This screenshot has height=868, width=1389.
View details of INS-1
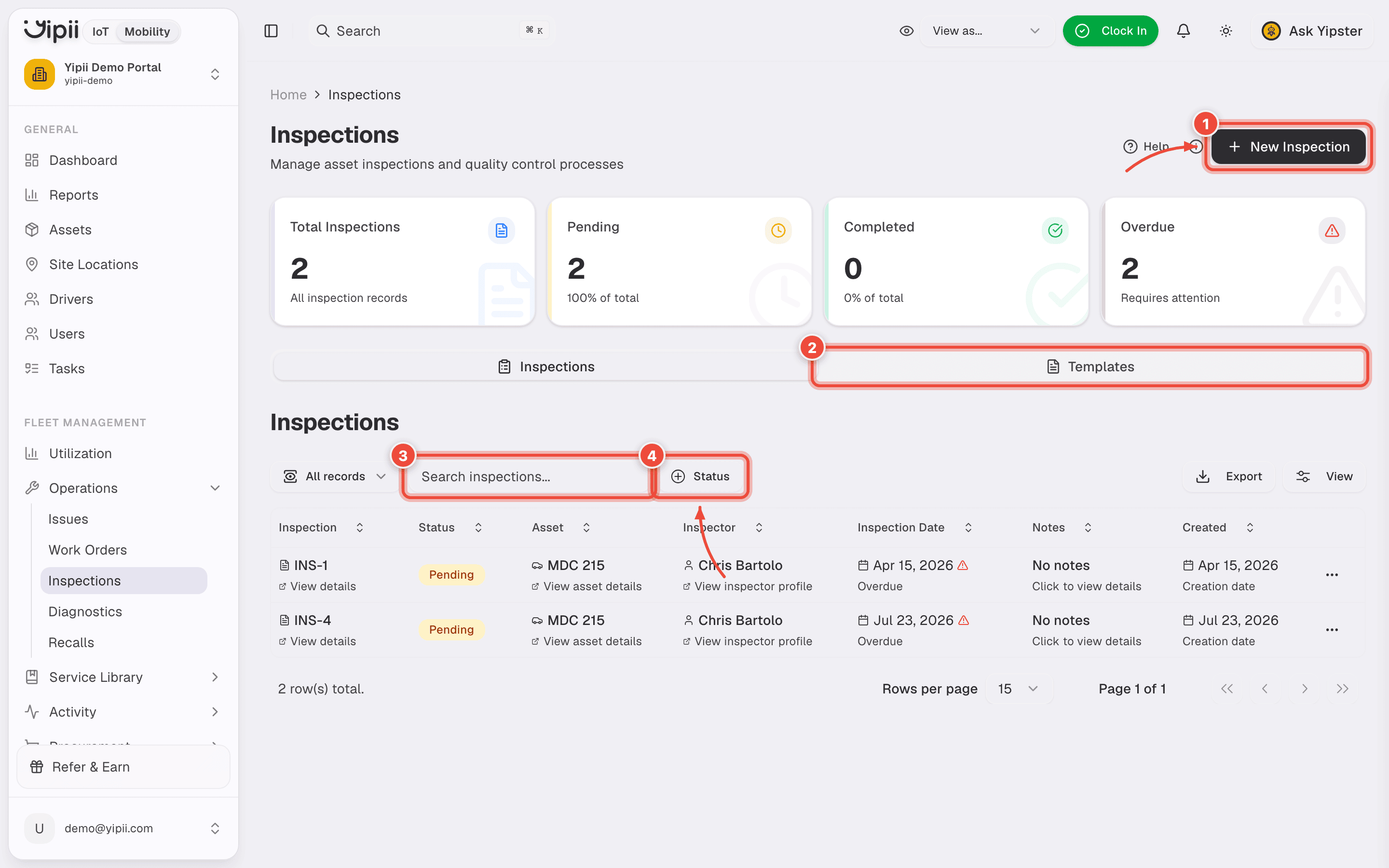(317, 586)
